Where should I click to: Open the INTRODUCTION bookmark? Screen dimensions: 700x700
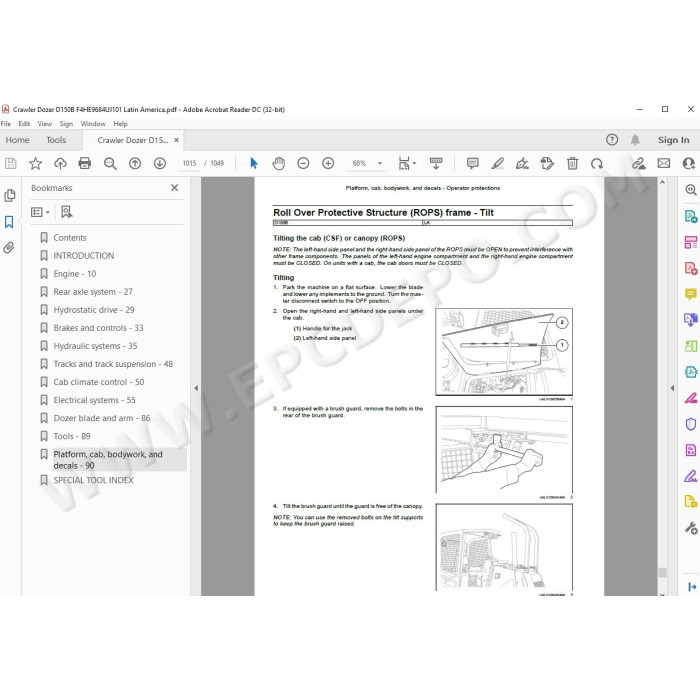83,256
